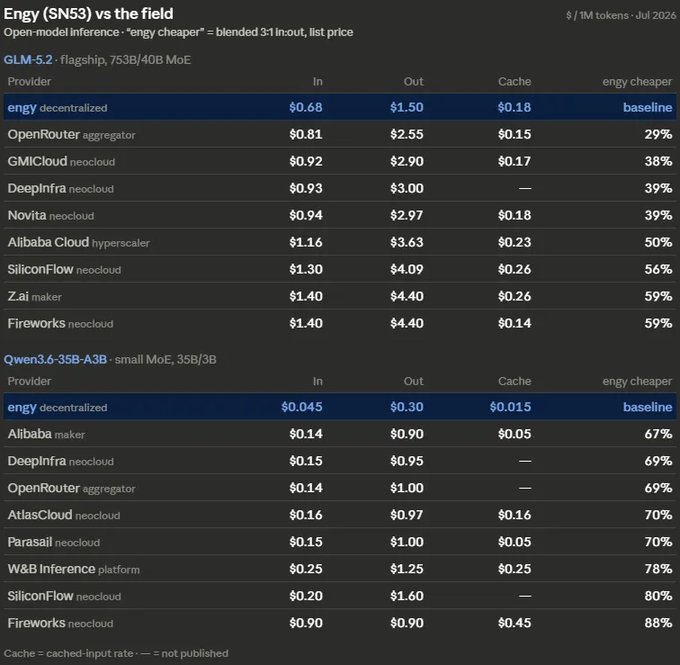The image size is (680, 665).
Task: Click the 38% engy cheaper value
Action: (x=658, y=161)
